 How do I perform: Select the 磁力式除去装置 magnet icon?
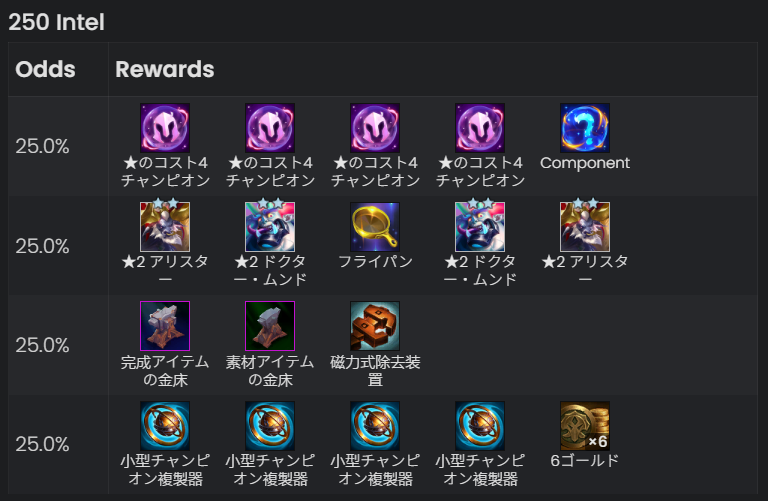coord(375,326)
